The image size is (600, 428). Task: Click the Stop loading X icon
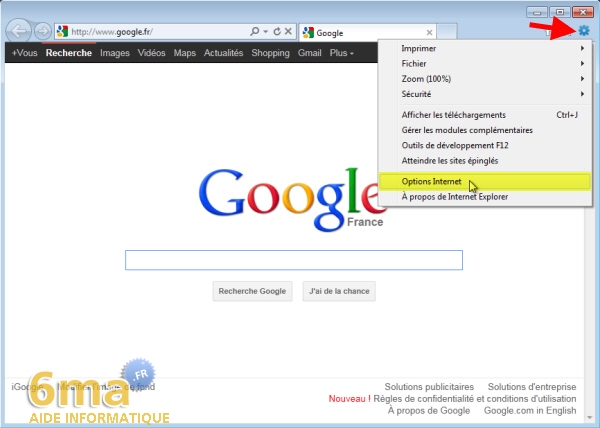point(288,31)
